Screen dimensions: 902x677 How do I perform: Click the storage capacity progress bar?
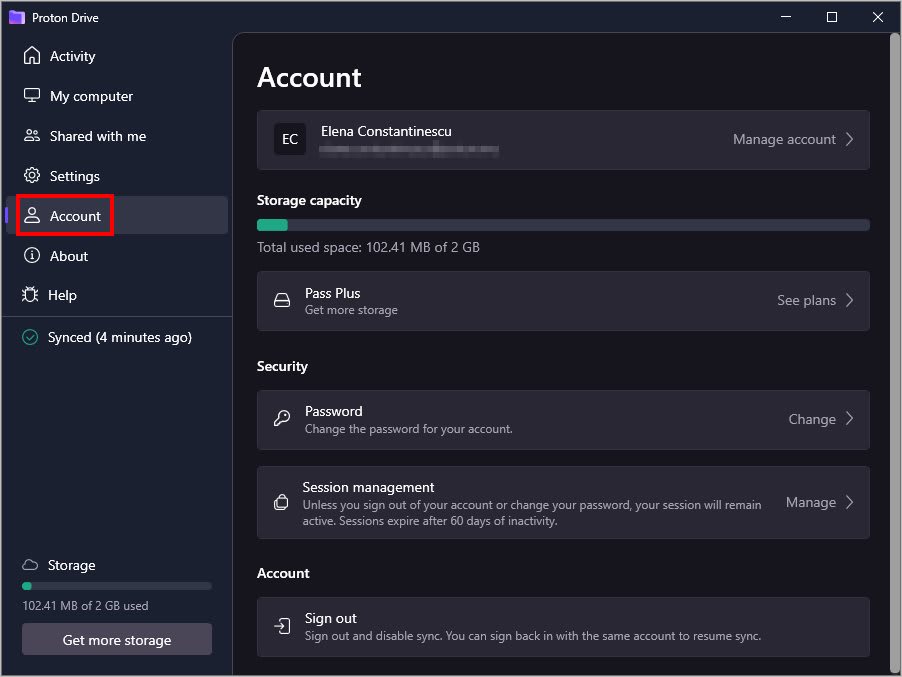click(x=563, y=224)
